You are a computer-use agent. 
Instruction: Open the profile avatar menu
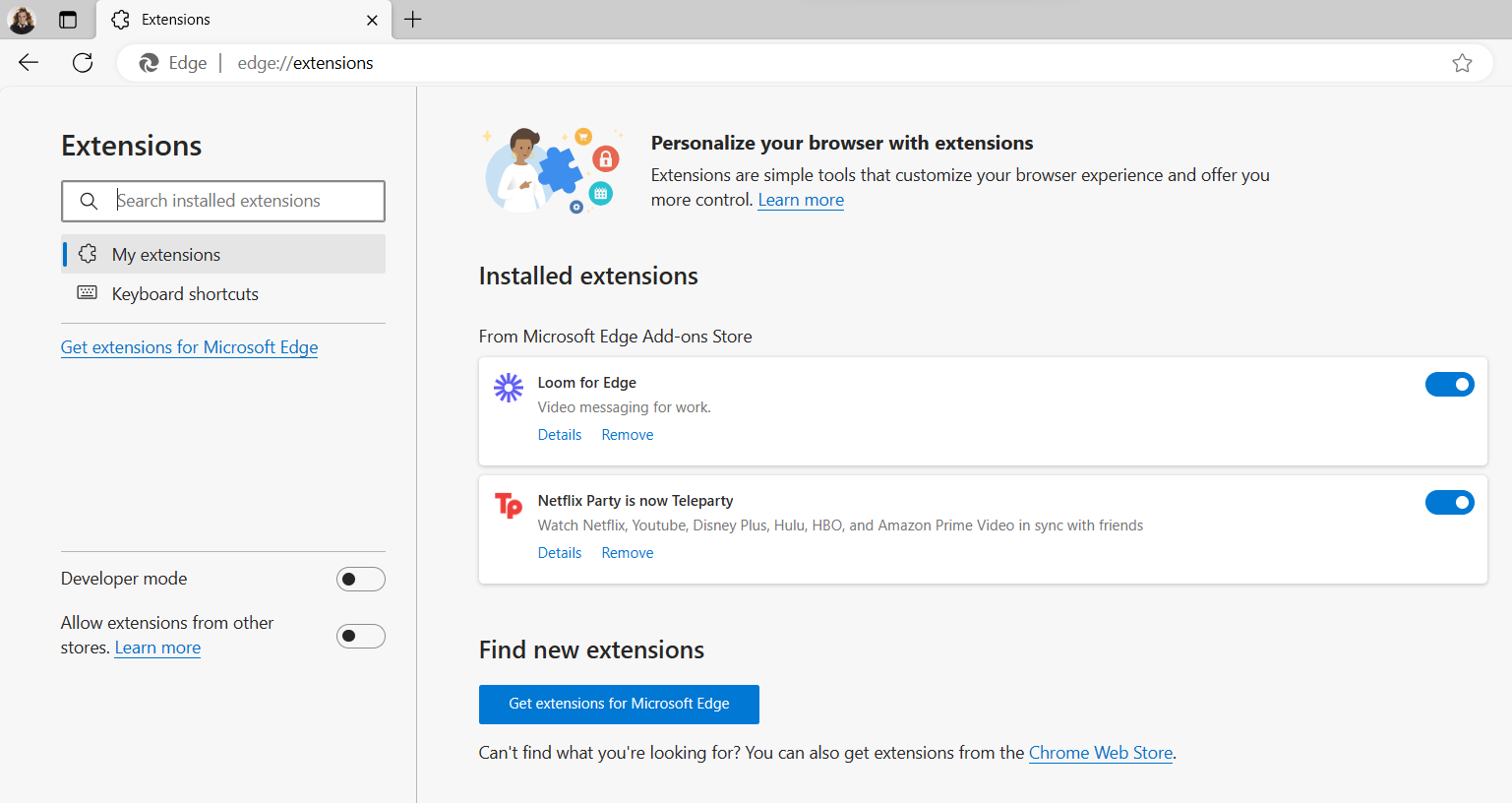click(x=22, y=20)
